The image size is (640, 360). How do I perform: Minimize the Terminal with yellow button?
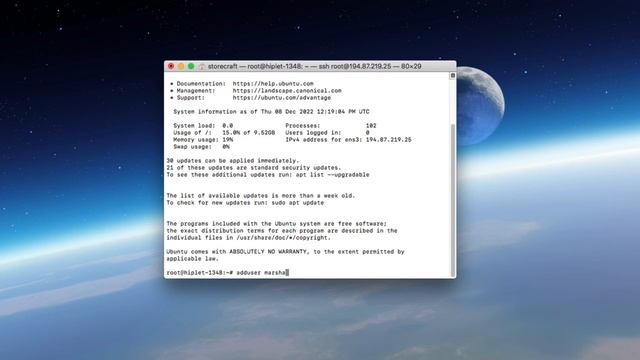coord(181,66)
